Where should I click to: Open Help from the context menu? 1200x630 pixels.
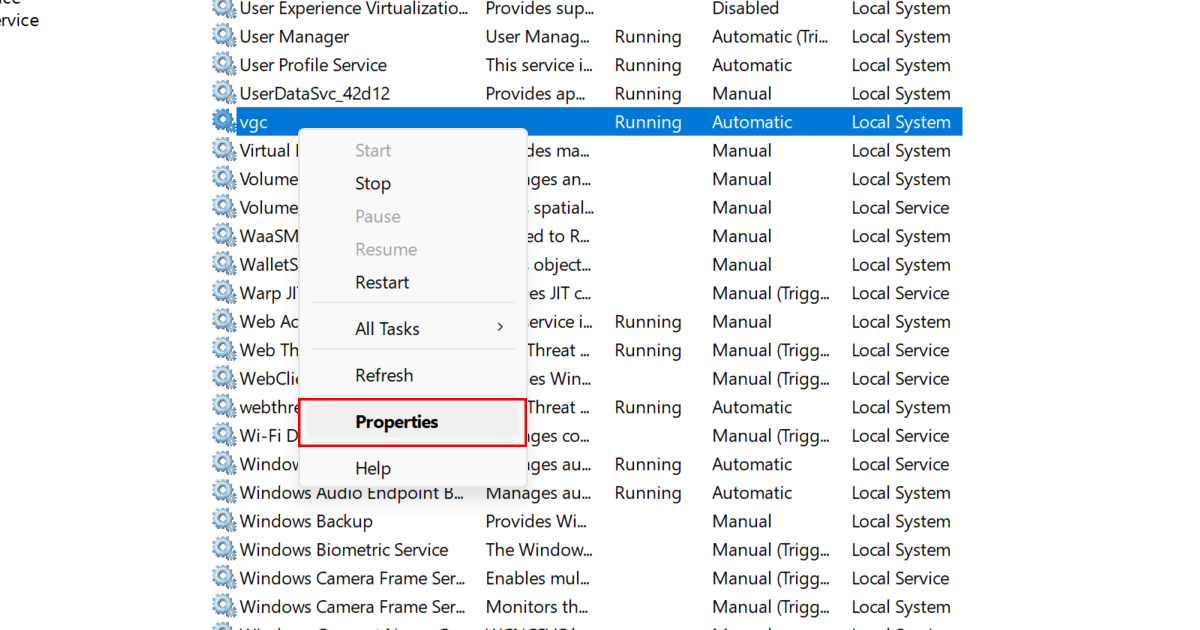click(x=372, y=467)
